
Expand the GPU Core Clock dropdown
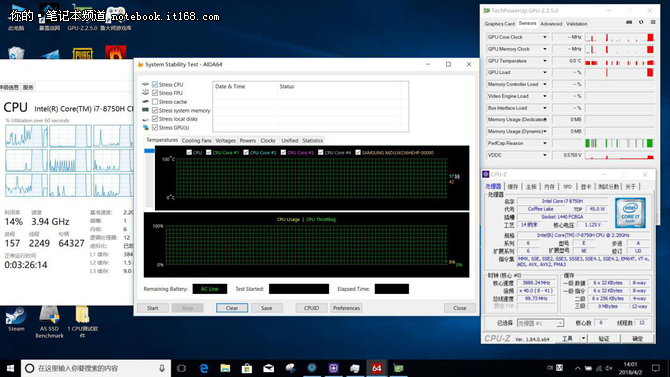coord(545,37)
